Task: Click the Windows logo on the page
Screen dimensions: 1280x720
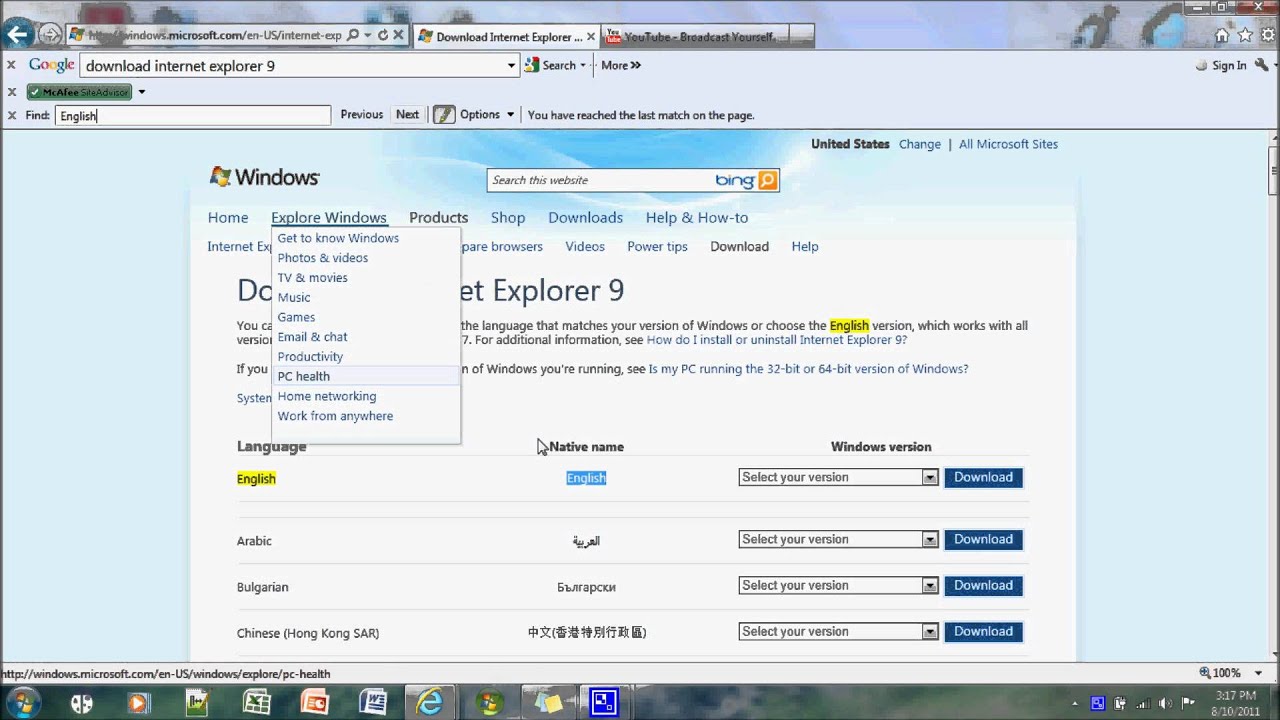Action: point(264,177)
